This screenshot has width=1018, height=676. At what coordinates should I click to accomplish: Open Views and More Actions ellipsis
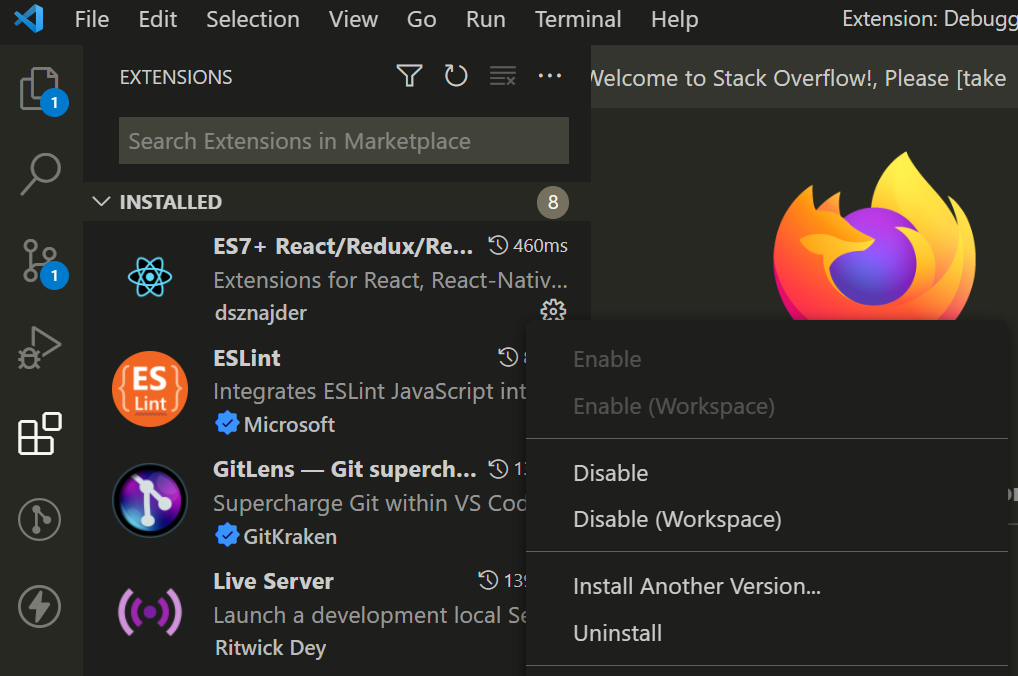[550, 76]
